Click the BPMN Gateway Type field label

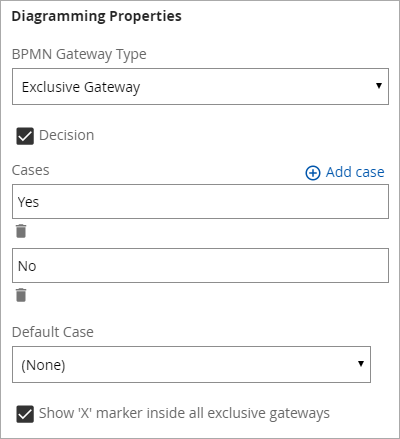[79, 54]
